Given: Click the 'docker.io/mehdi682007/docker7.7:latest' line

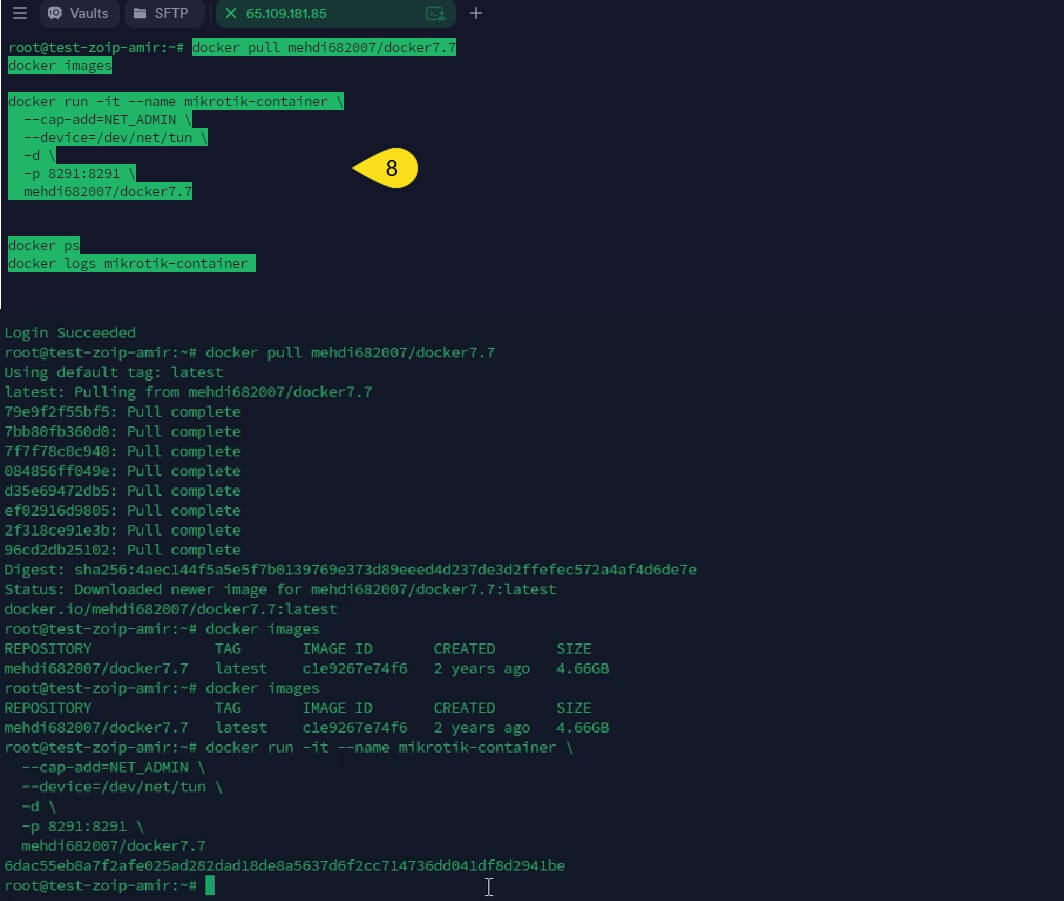Looking at the screenshot, I should [x=171, y=609].
